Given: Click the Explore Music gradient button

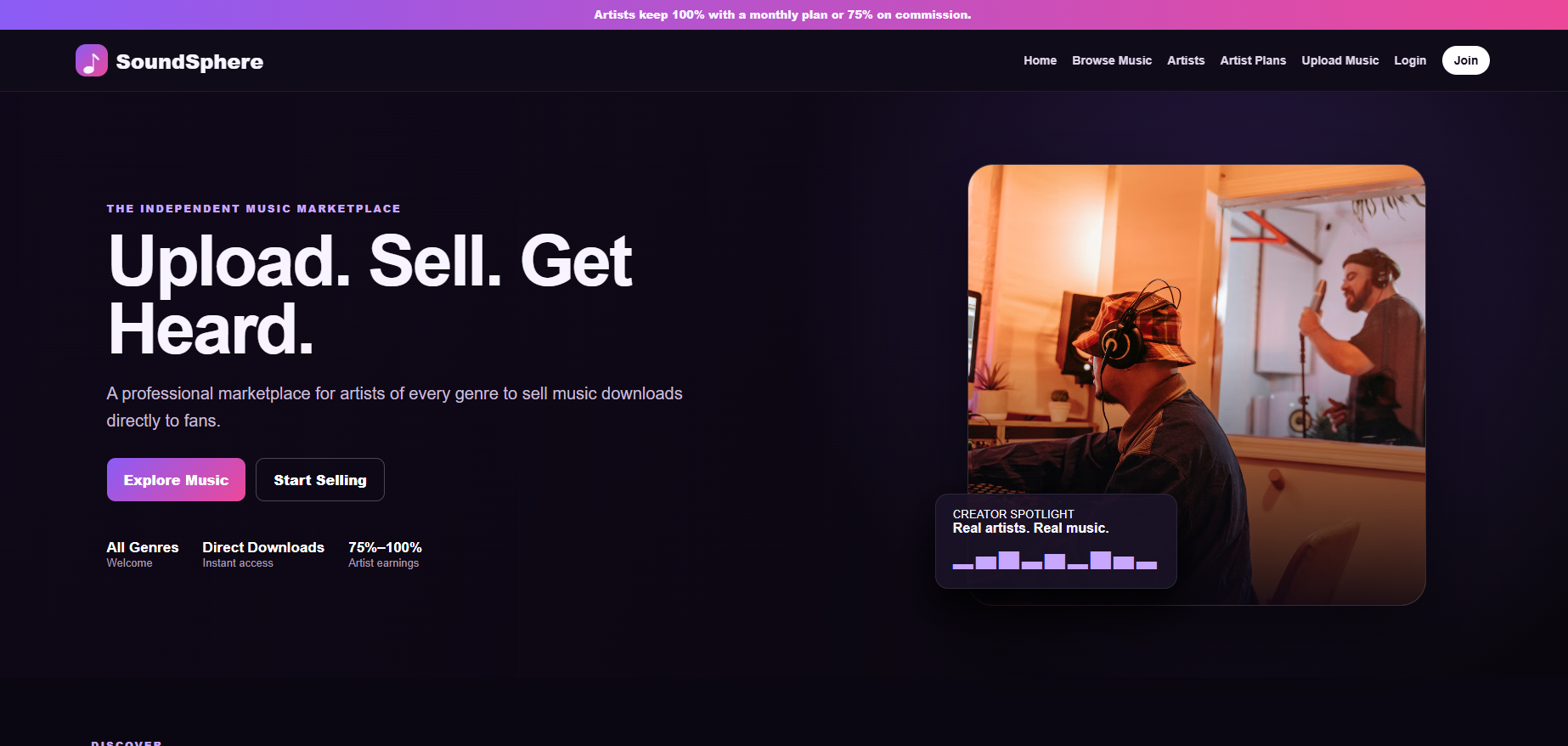Looking at the screenshot, I should pyautogui.click(x=176, y=479).
